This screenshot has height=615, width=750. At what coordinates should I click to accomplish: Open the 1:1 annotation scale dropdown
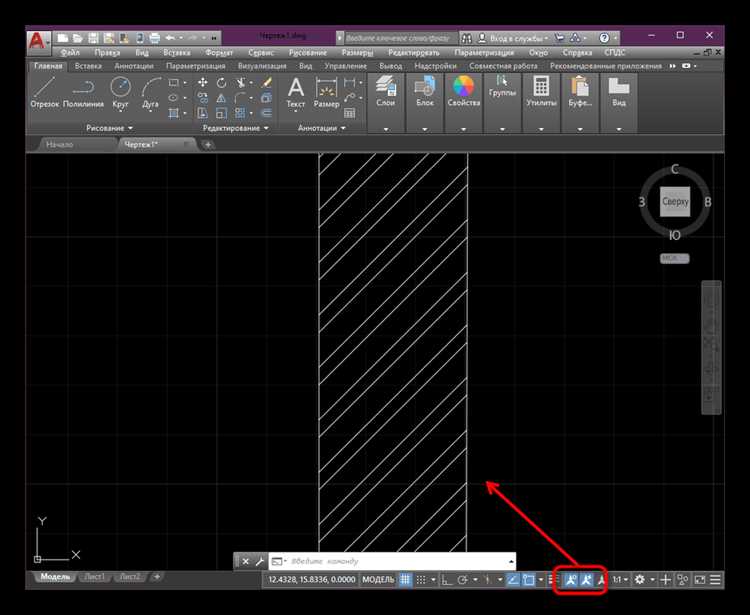(x=620, y=580)
